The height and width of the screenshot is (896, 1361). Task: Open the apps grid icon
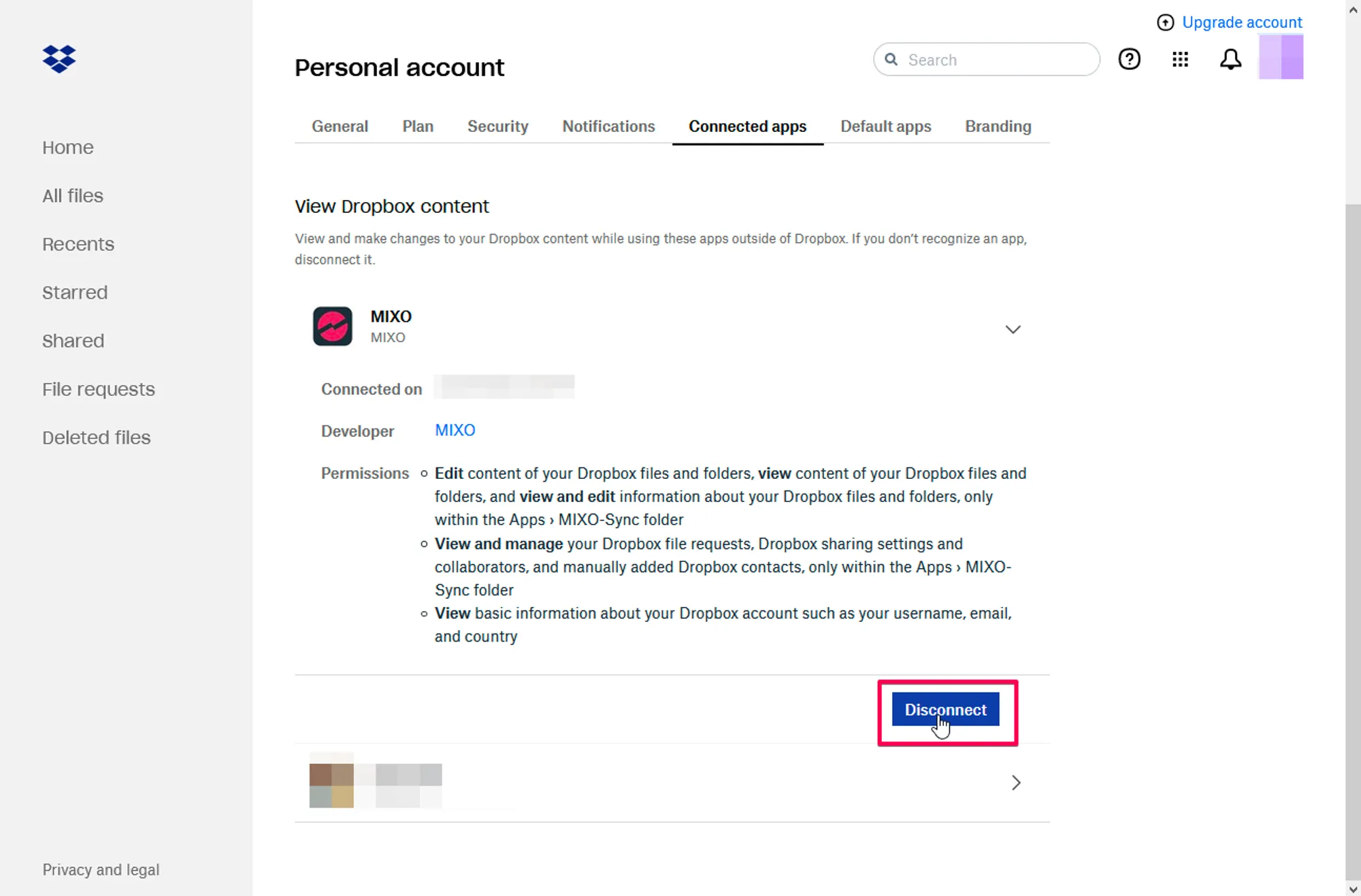click(x=1180, y=59)
